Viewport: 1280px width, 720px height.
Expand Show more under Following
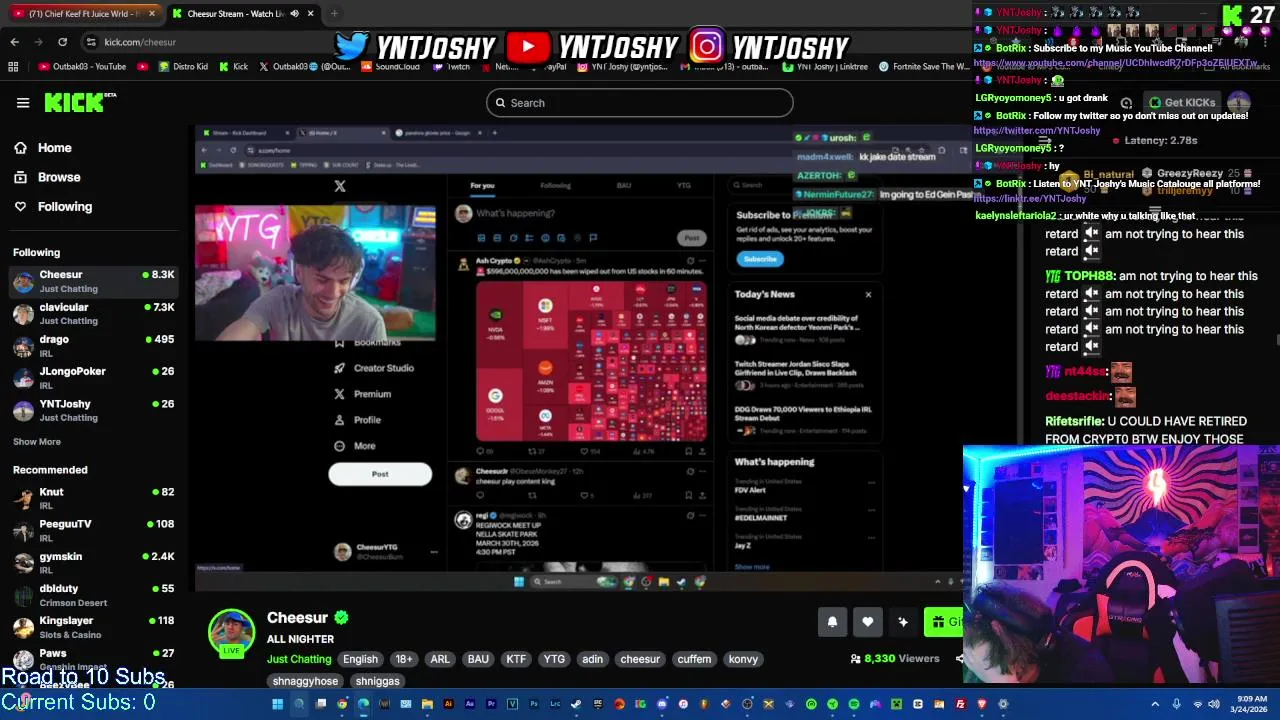click(x=37, y=441)
